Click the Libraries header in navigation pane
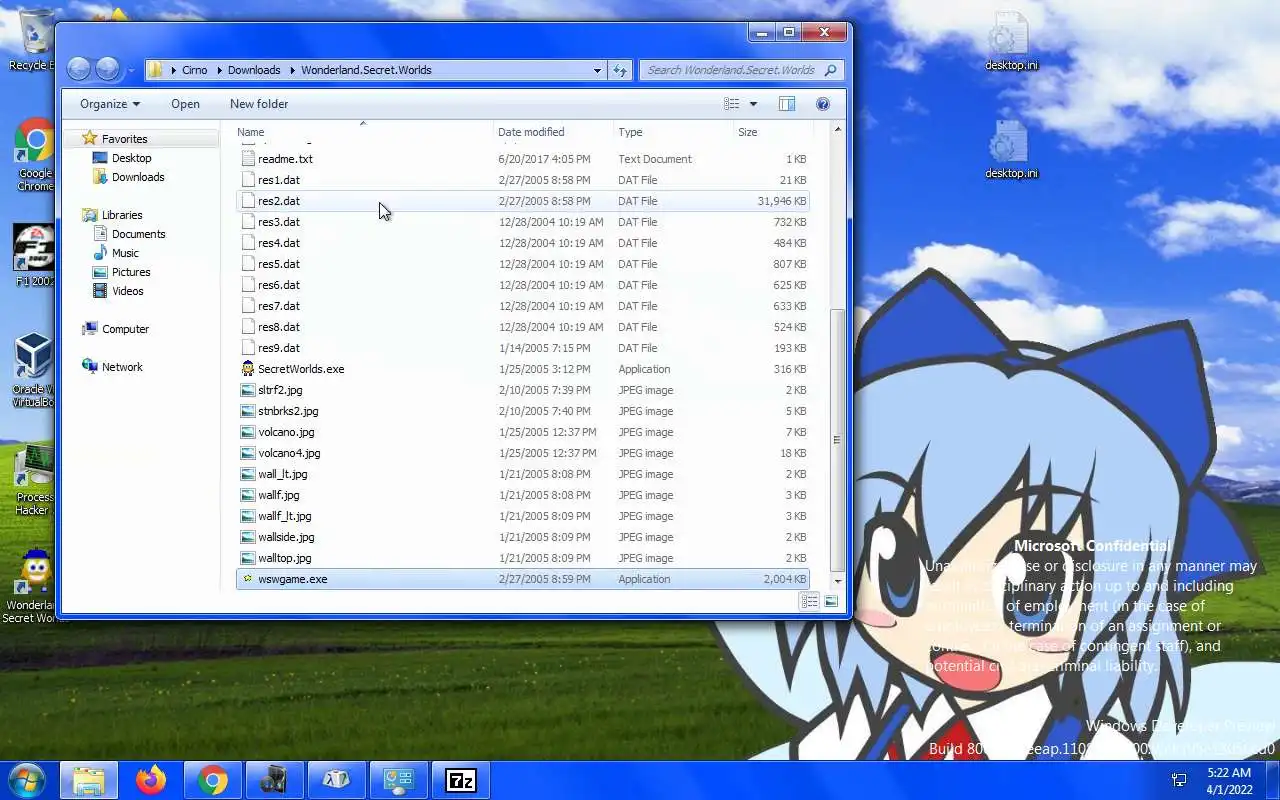 [122, 215]
